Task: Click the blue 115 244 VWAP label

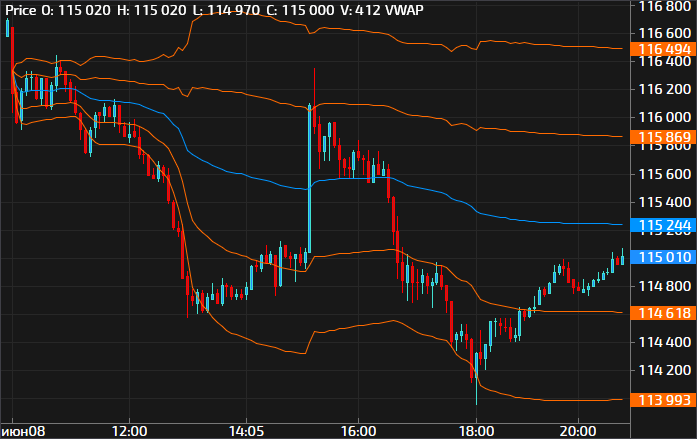Action: click(664, 225)
